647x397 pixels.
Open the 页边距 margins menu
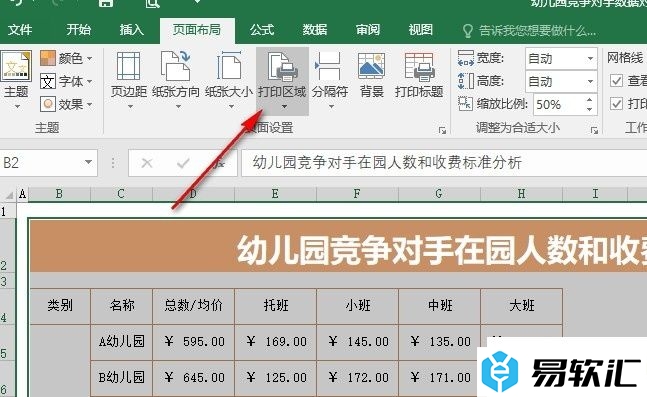(x=129, y=80)
